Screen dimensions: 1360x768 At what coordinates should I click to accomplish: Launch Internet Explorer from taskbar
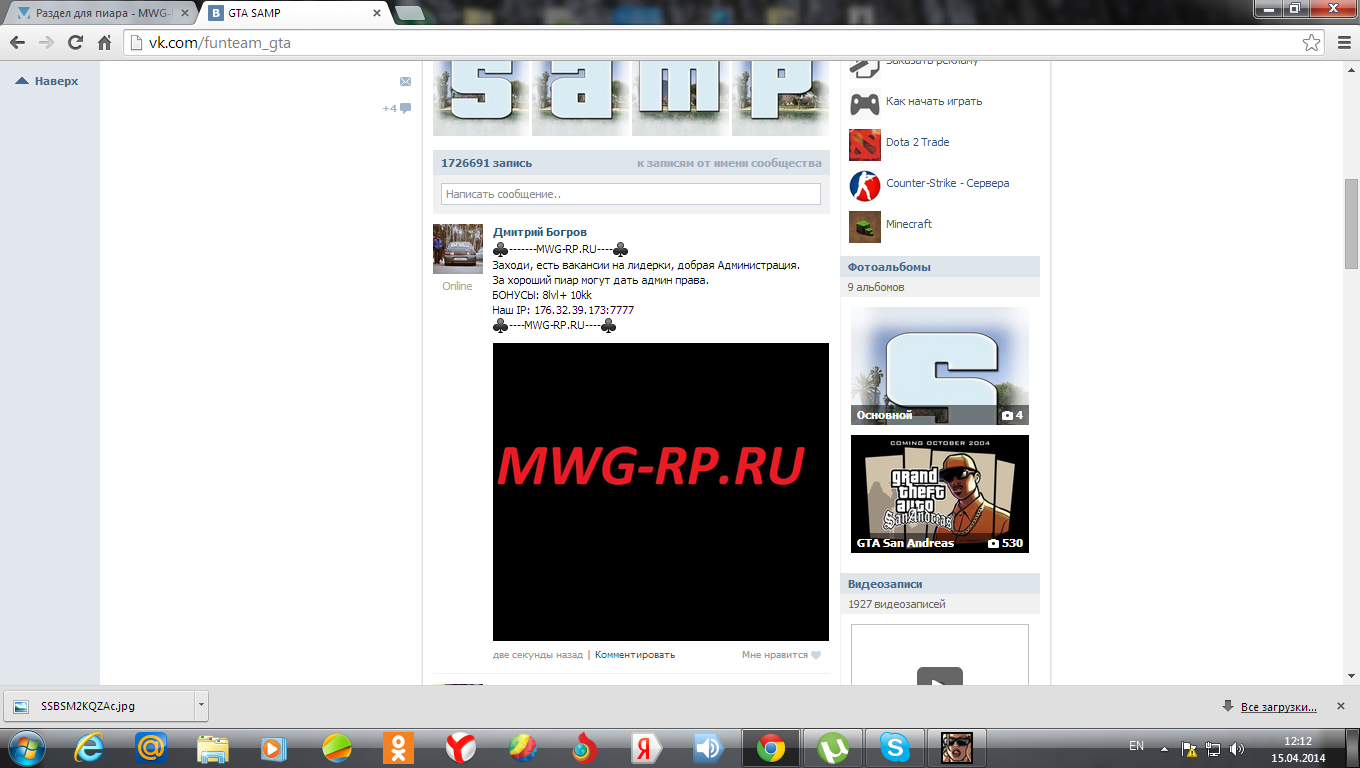click(x=89, y=748)
